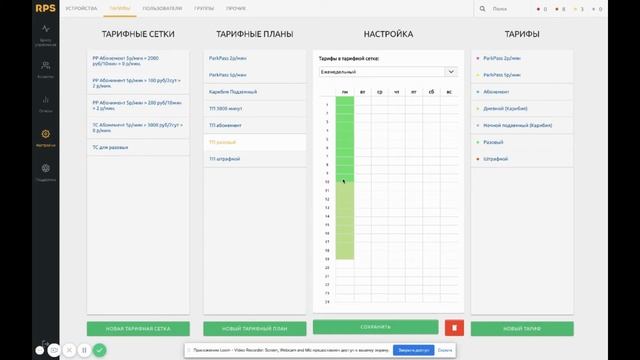This screenshot has height=360, width=640.
Task: Select 'ТП 3000 минут' tariff plan
Action: pyautogui.click(x=255, y=109)
